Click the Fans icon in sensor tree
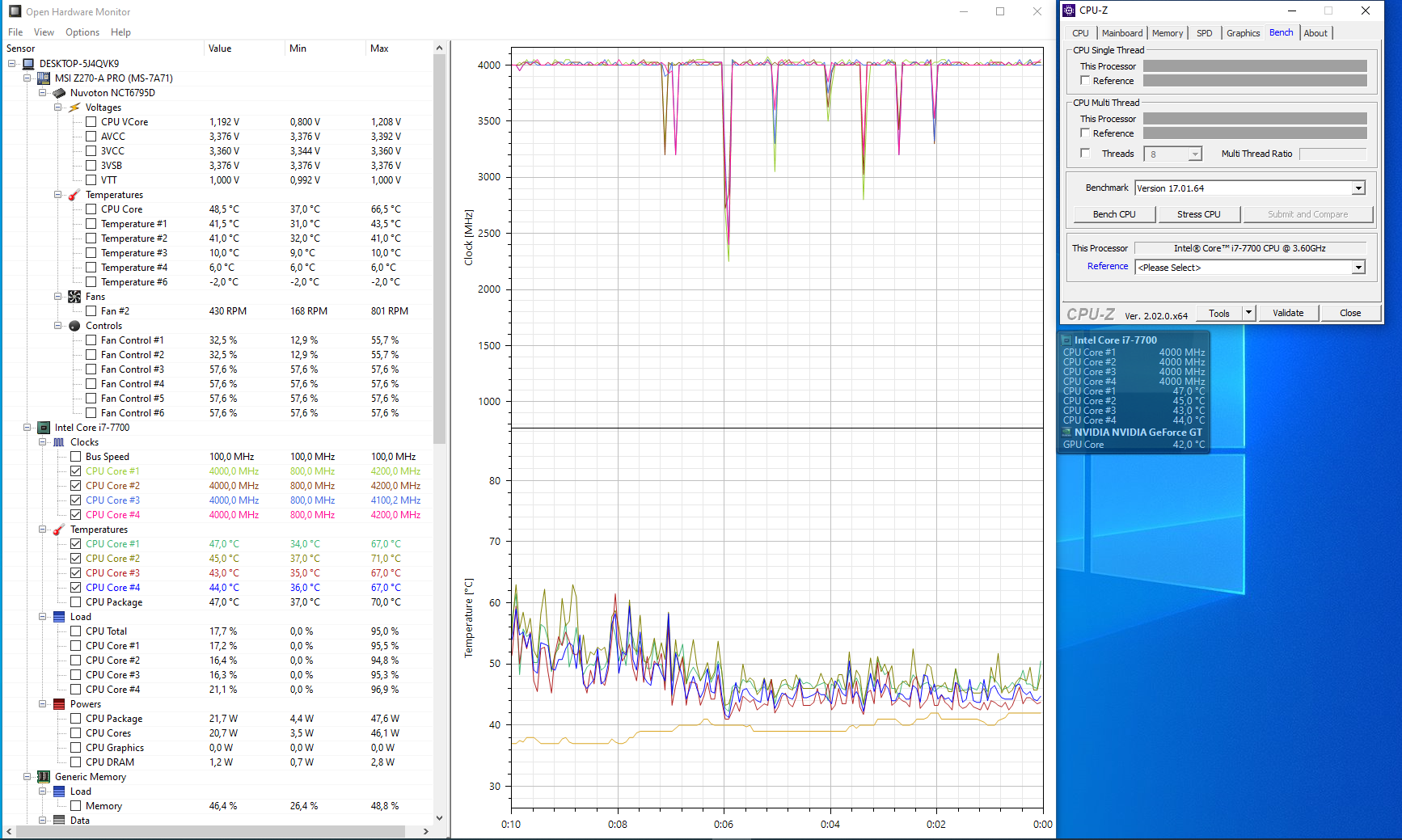The image size is (1402, 840). point(74,297)
